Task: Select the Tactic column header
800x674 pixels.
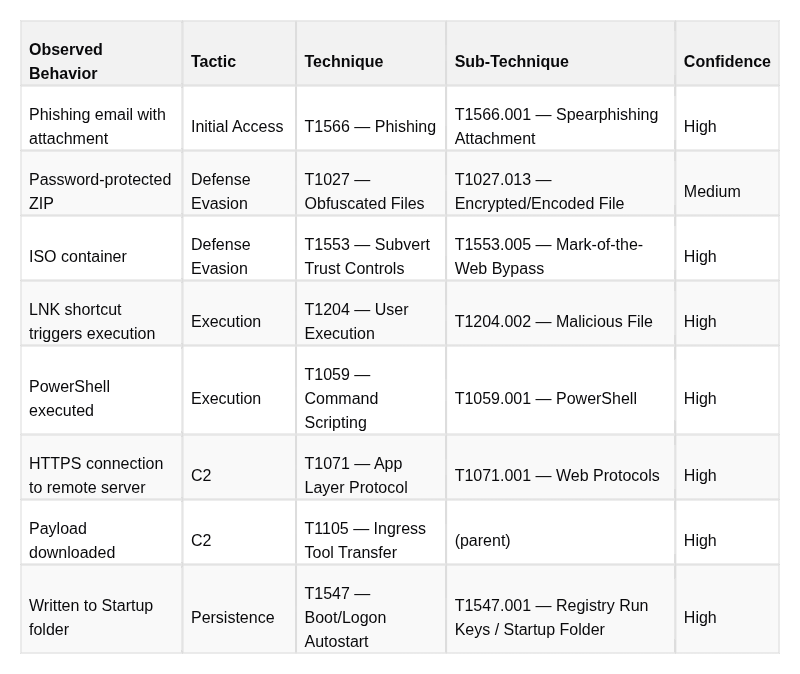Action: pos(239,54)
